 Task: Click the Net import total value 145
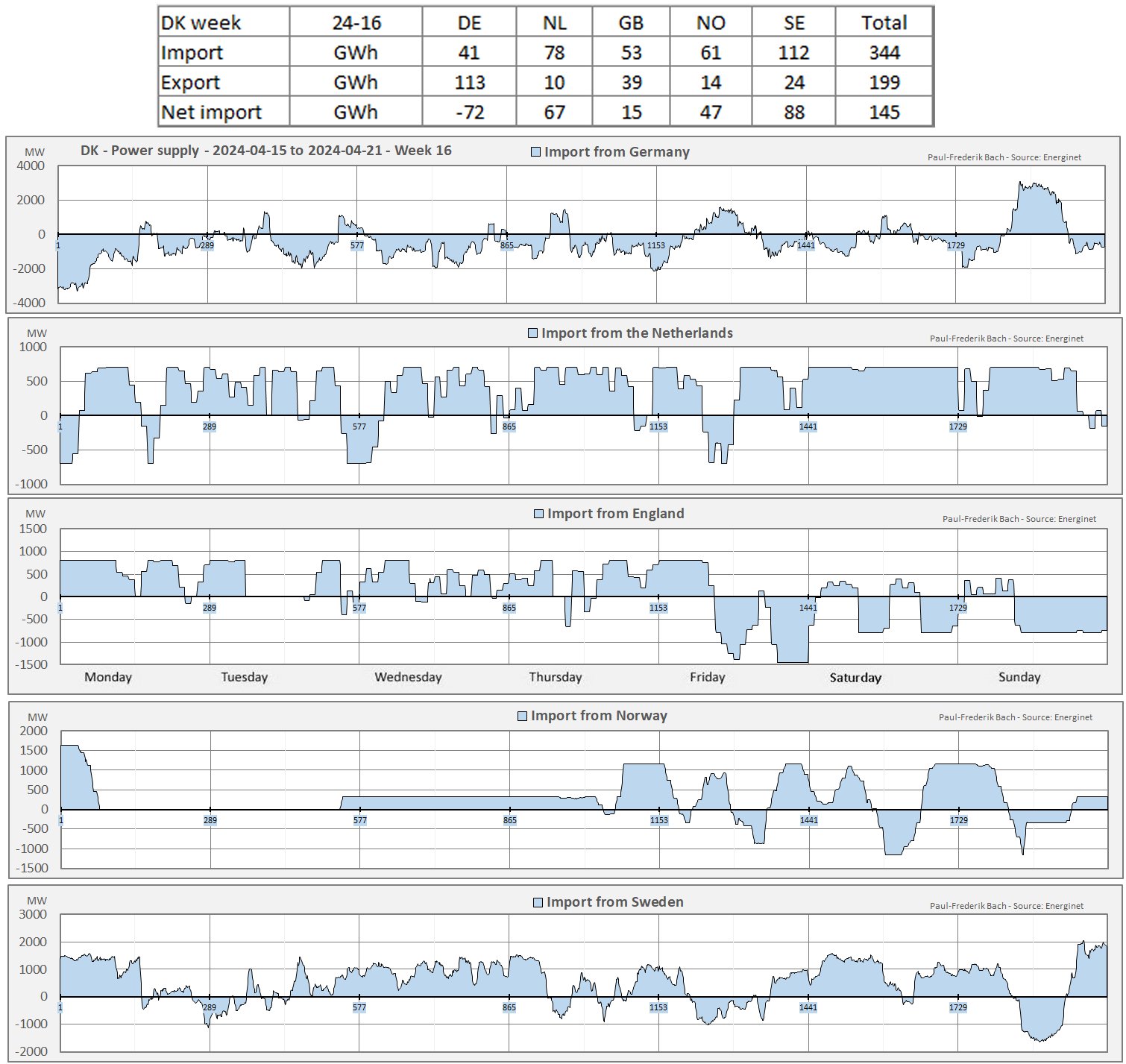click(x=884, y=112)
